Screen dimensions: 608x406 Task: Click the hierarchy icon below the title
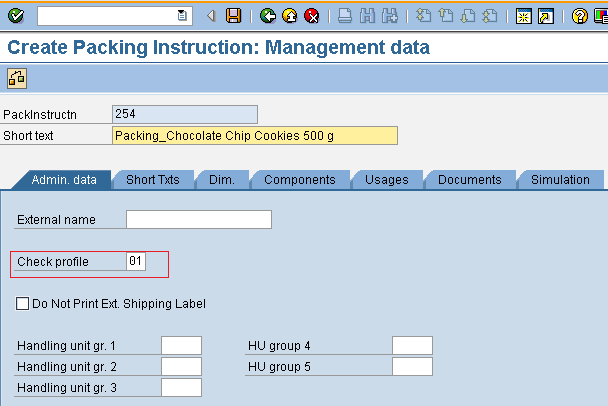coord(17,78)
